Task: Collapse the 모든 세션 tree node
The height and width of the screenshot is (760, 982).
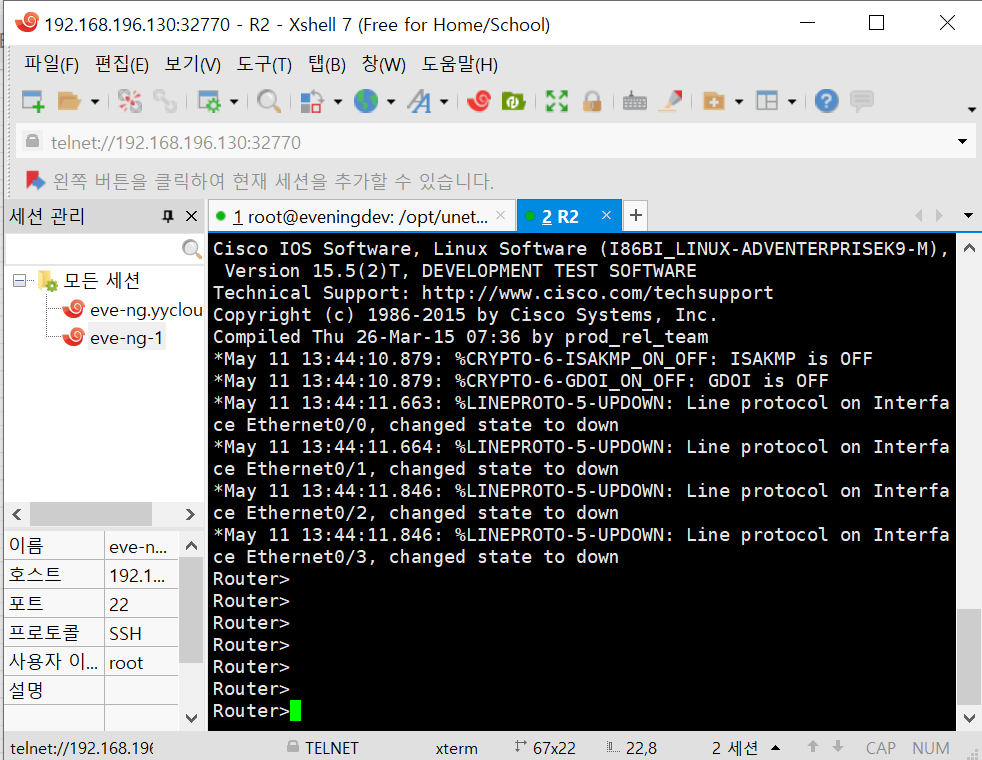Action: tap(19, 280)
